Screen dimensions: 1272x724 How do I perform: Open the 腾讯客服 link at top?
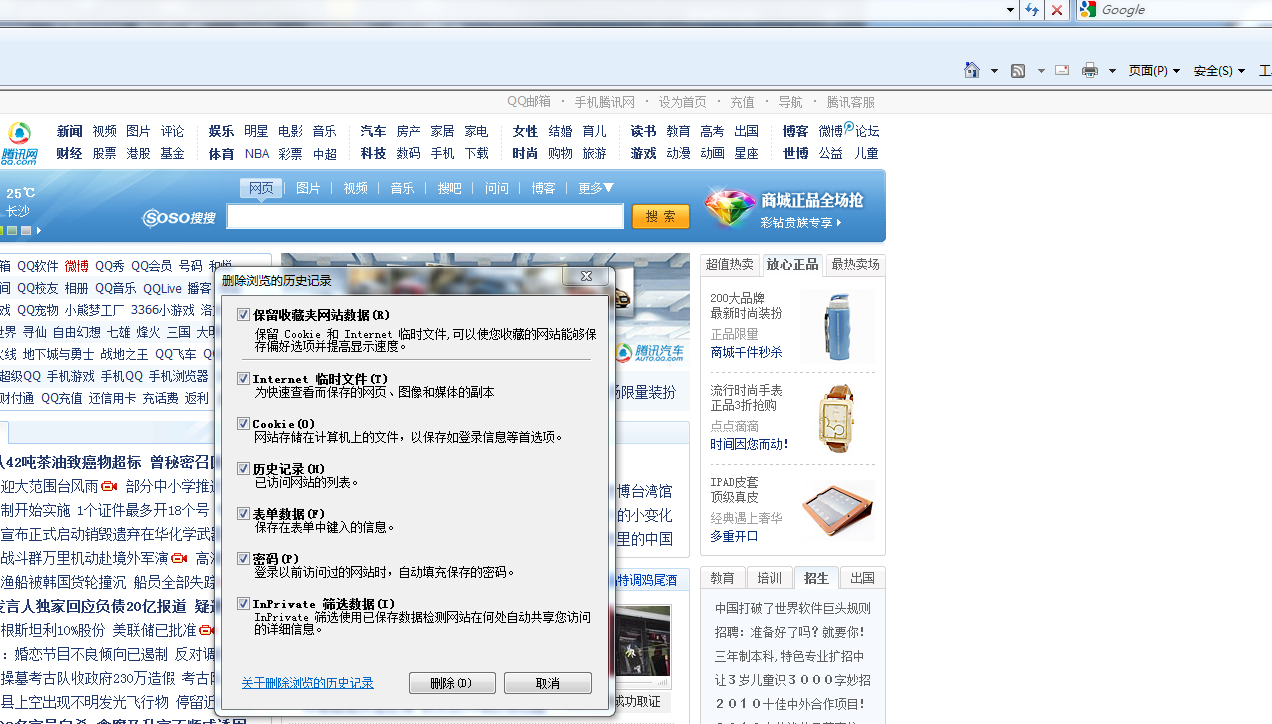pyautogui.click(x=851, y=102)
